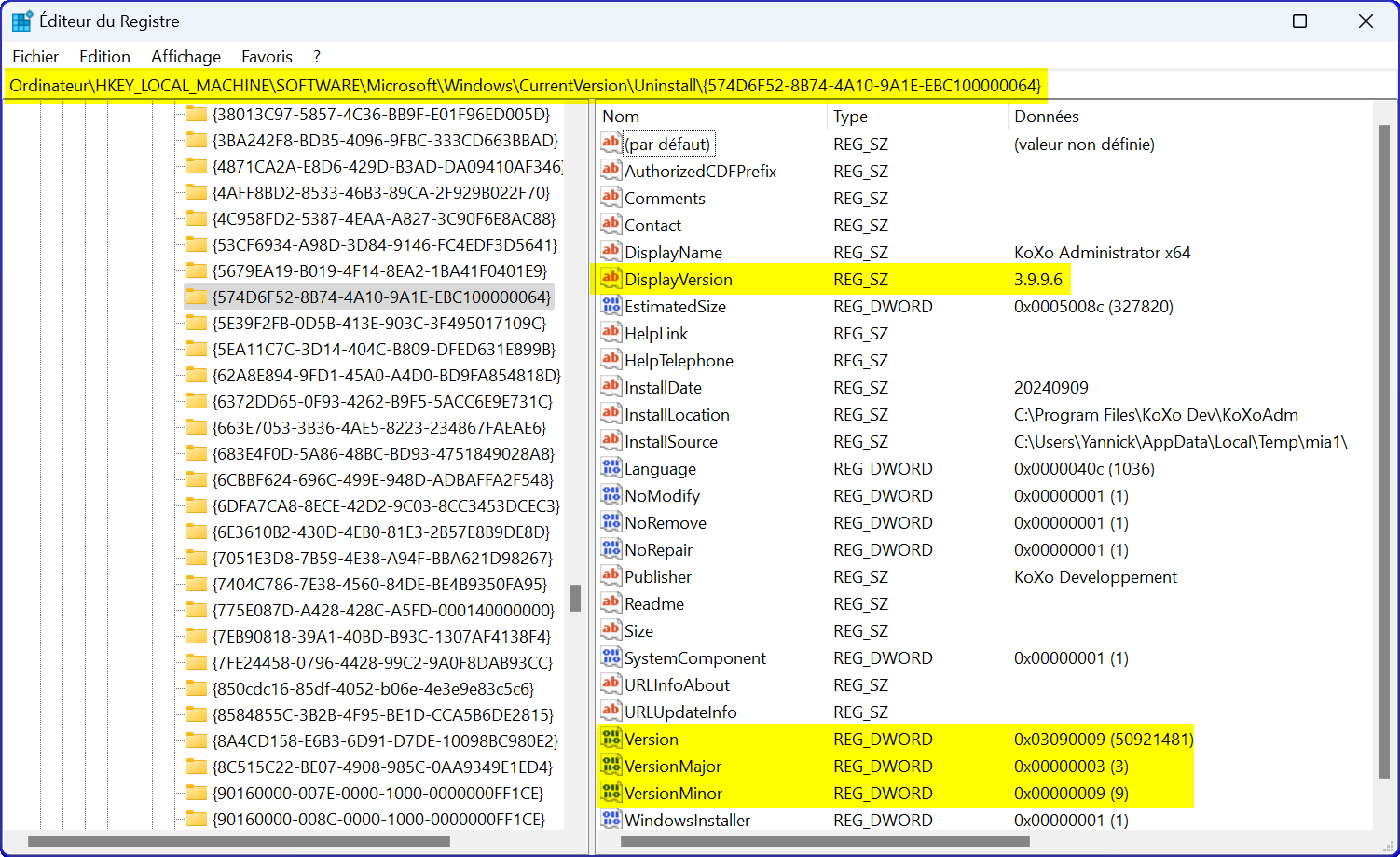This screenshot has height=857, width=1400.
Task: Select the Readme value name
Action: tap(654, 603)
